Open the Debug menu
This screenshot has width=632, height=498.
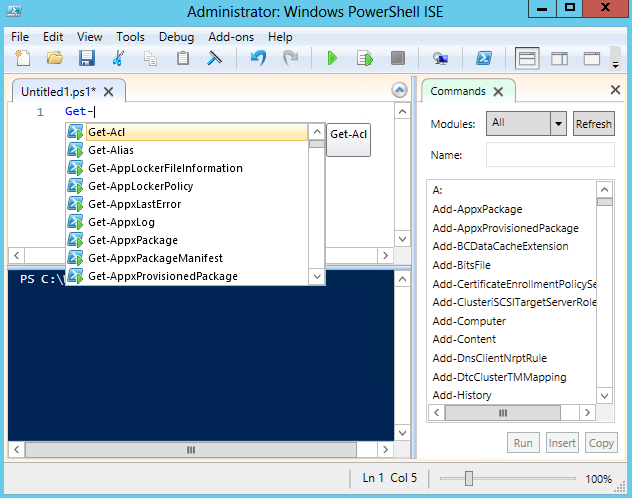176,37
